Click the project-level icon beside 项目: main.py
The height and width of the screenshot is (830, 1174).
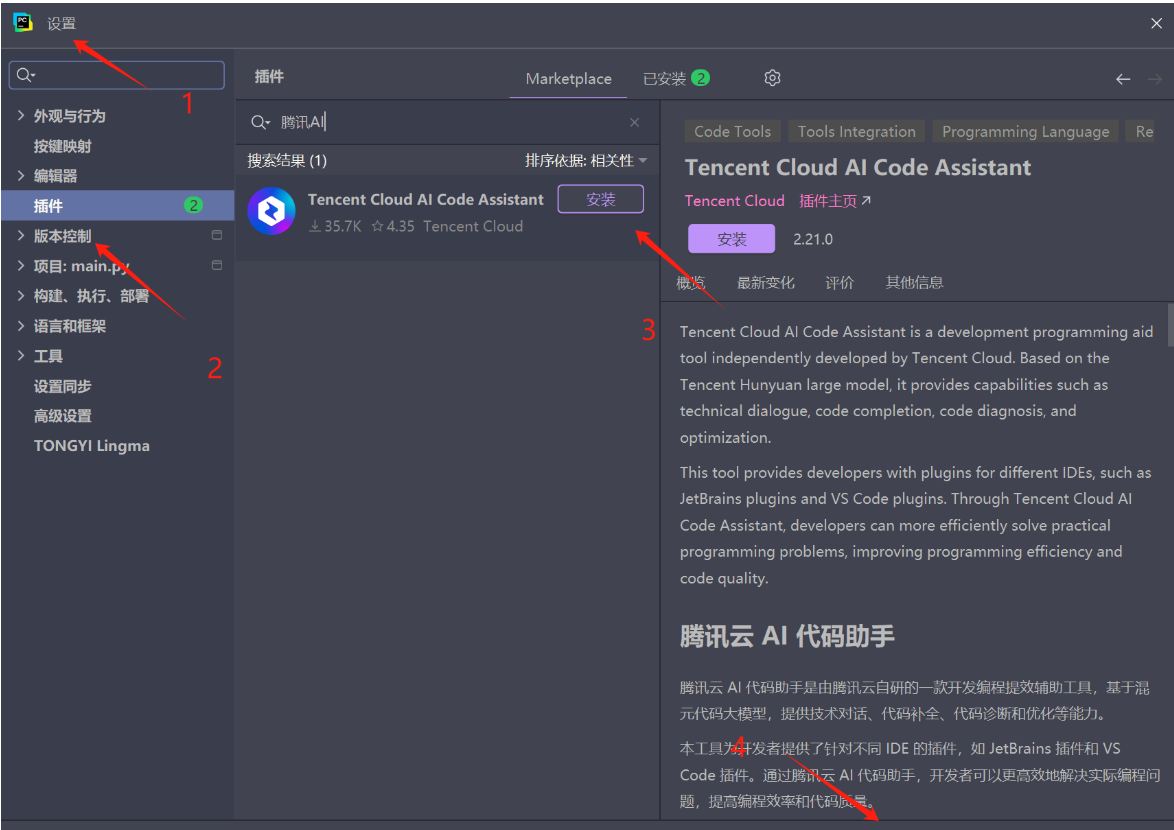coord(217,265)
